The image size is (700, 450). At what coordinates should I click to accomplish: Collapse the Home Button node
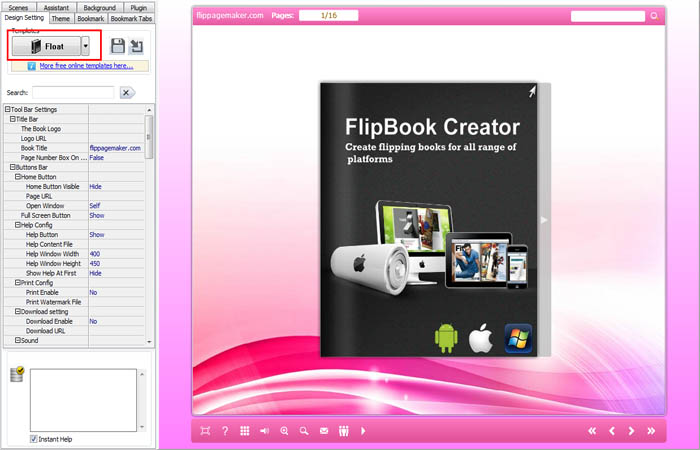tap(18, 177)
